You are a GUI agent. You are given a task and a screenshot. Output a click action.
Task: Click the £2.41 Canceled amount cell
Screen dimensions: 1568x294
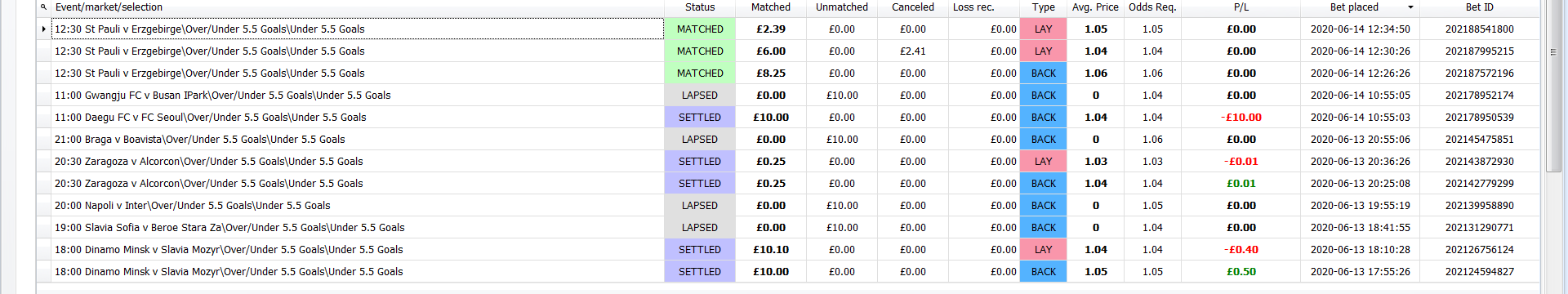(912, 51)
